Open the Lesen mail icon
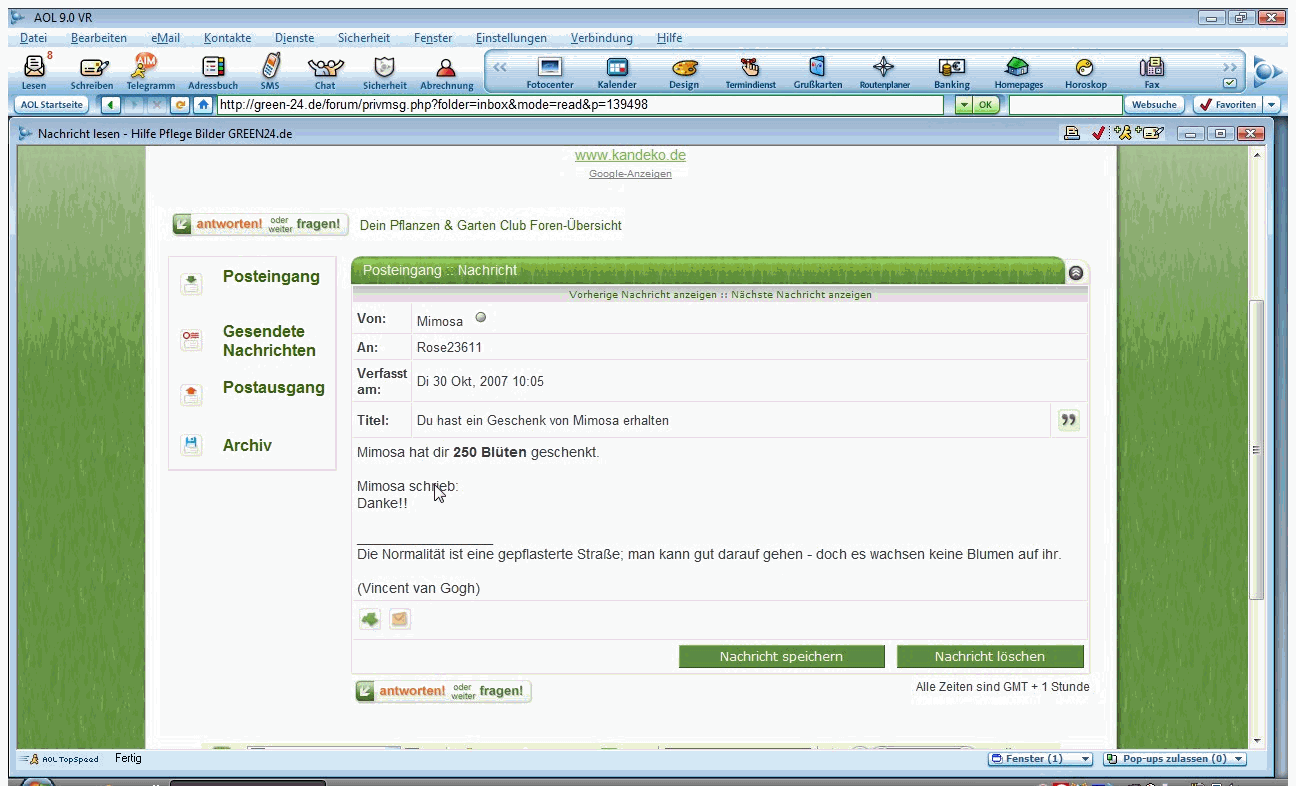 pyautogui.click(x=34, y=70)
